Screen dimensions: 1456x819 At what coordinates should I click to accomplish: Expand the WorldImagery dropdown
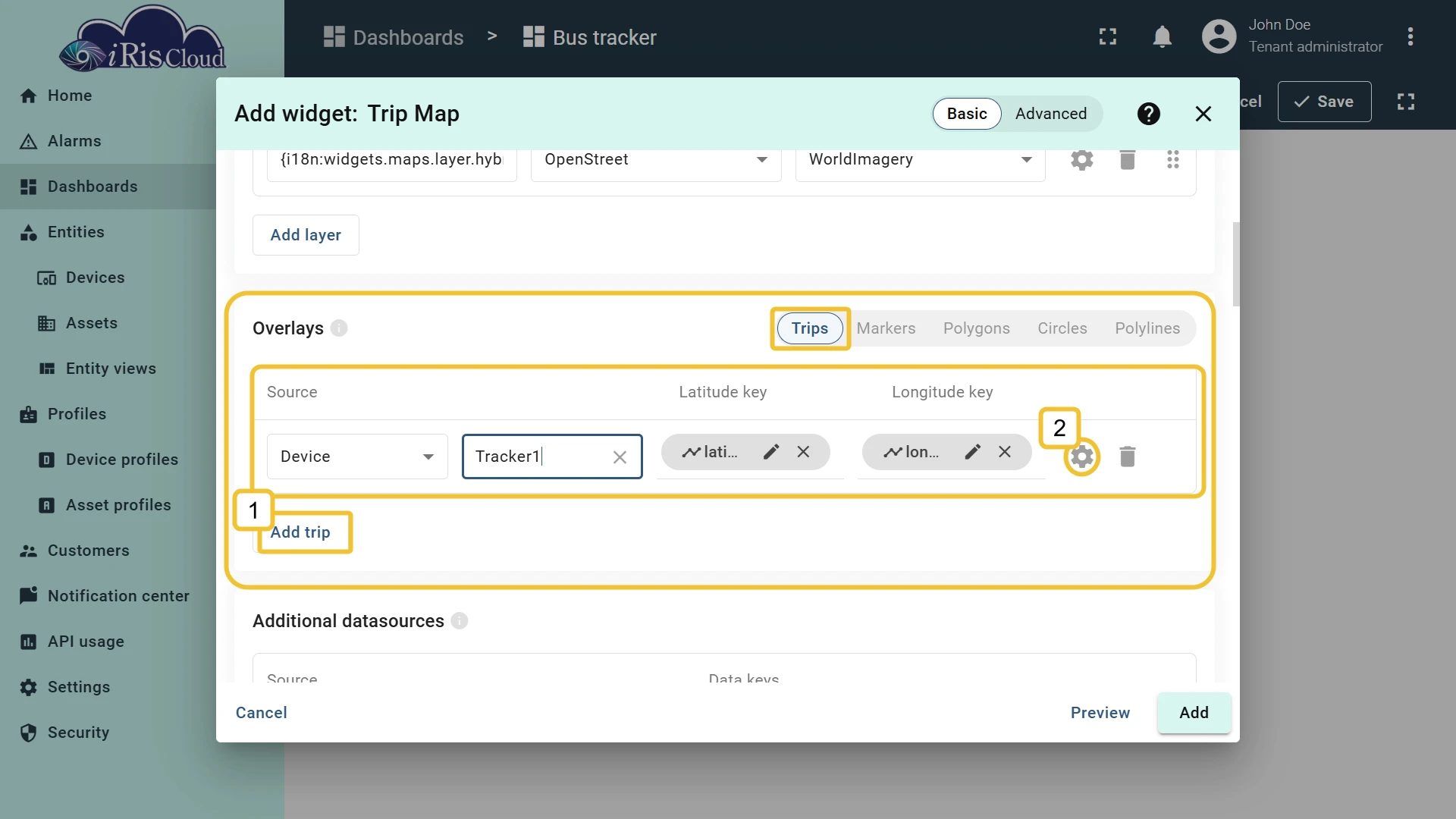click(920, 160)
